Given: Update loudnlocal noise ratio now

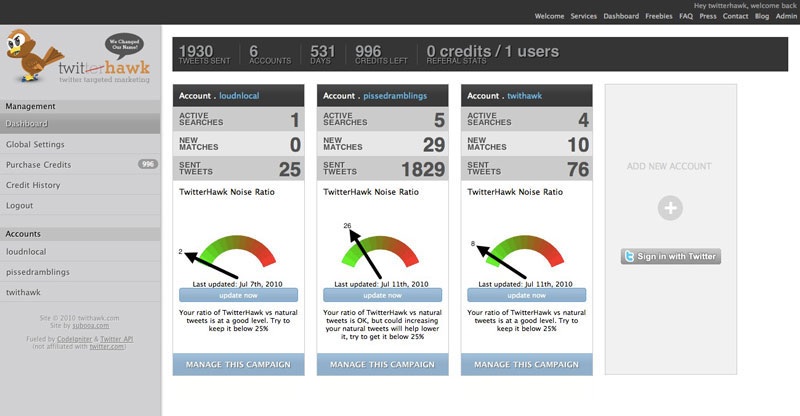Looking at the screenshot, I should [x=238, y=295].
